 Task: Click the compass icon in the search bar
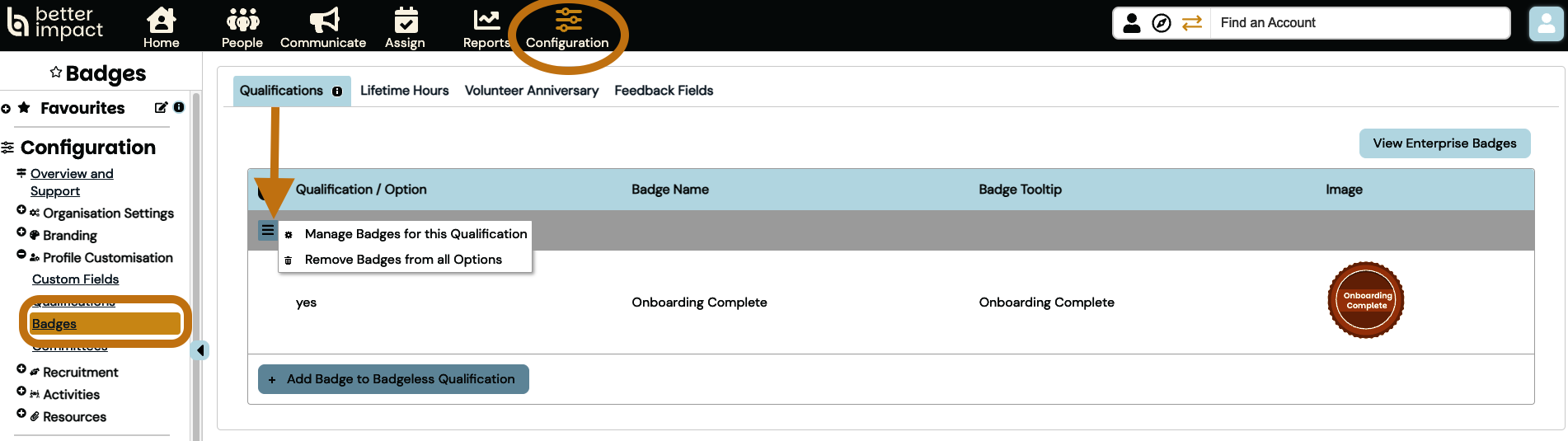(x=1161, y=23)
